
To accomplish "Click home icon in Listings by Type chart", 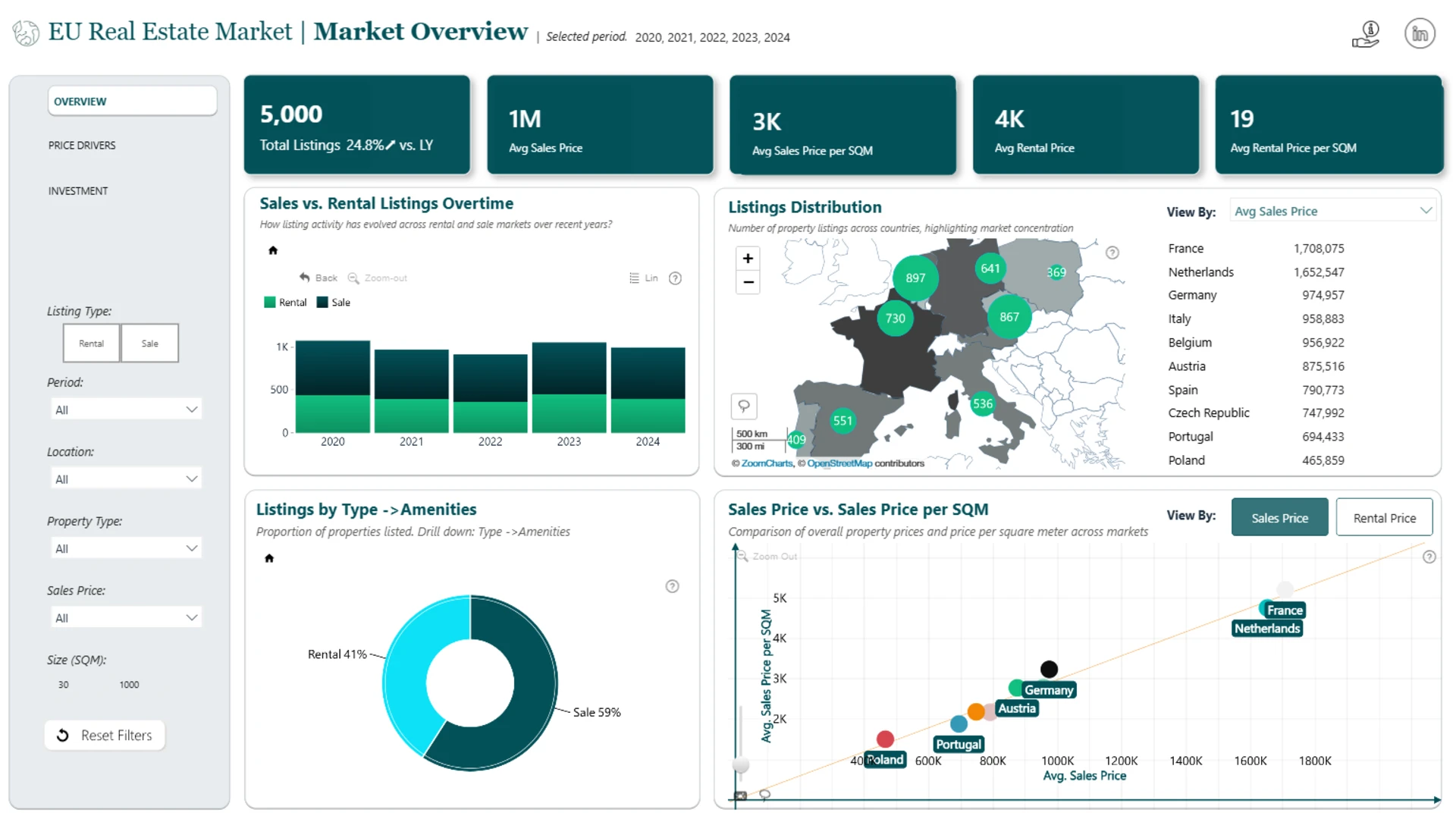I will click(x=269, y=558).
